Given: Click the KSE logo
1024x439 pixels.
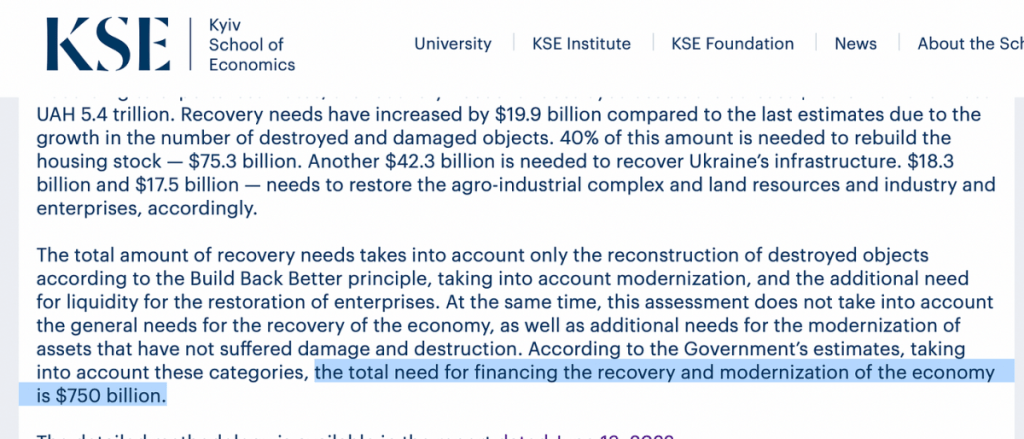Looking at the screenshot, I should pos(108,44).
